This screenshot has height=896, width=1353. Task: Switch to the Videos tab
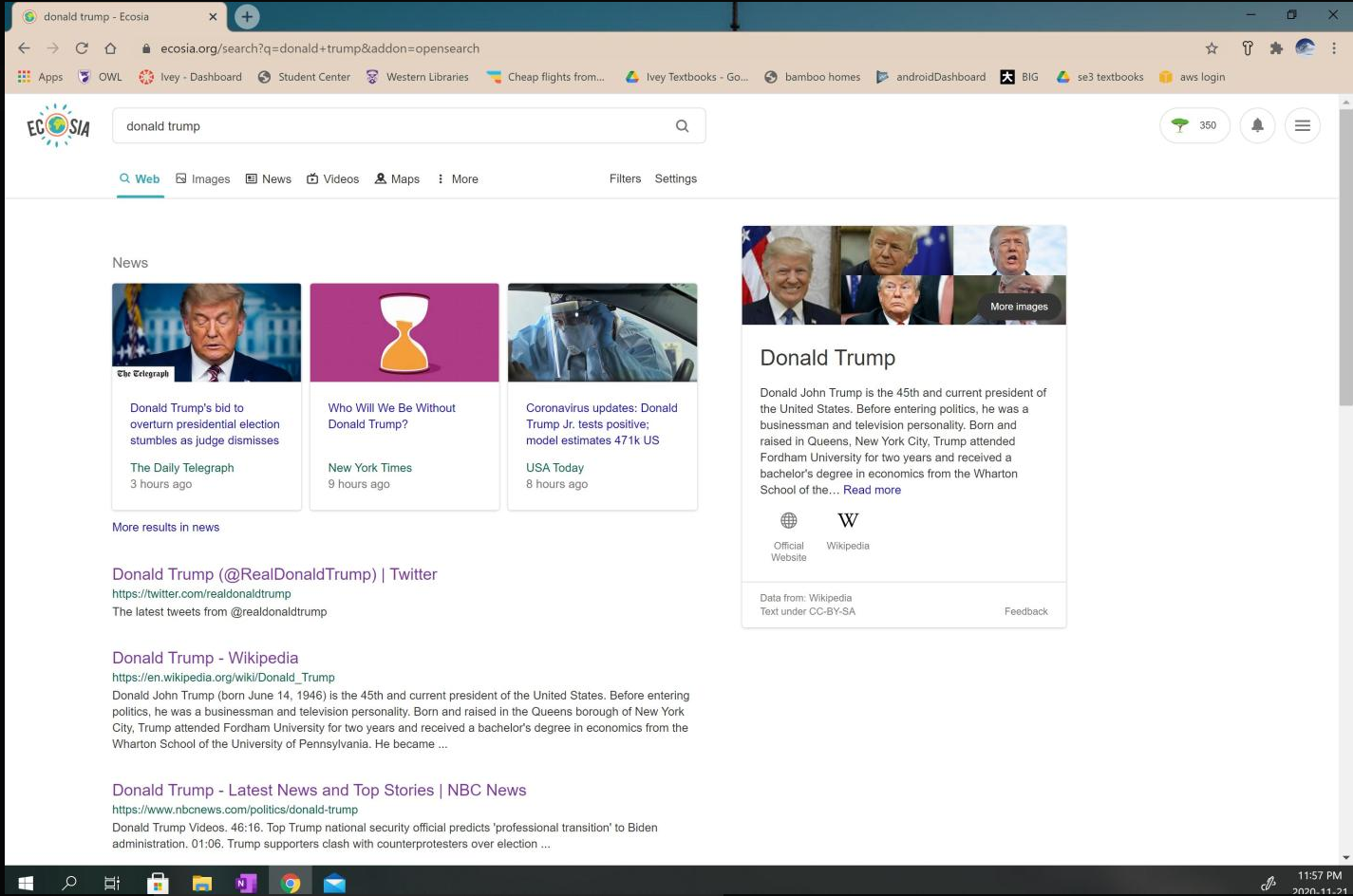pos(332,178)
